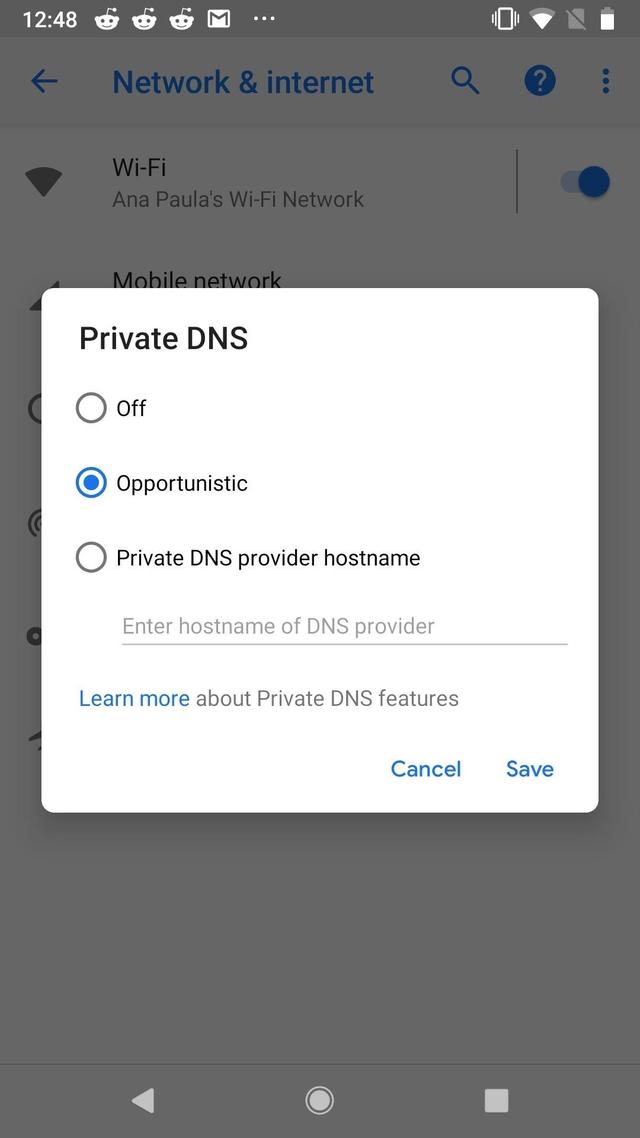
Task: Tap the Gmail notification icon in status bar
Action: point(218,19)
